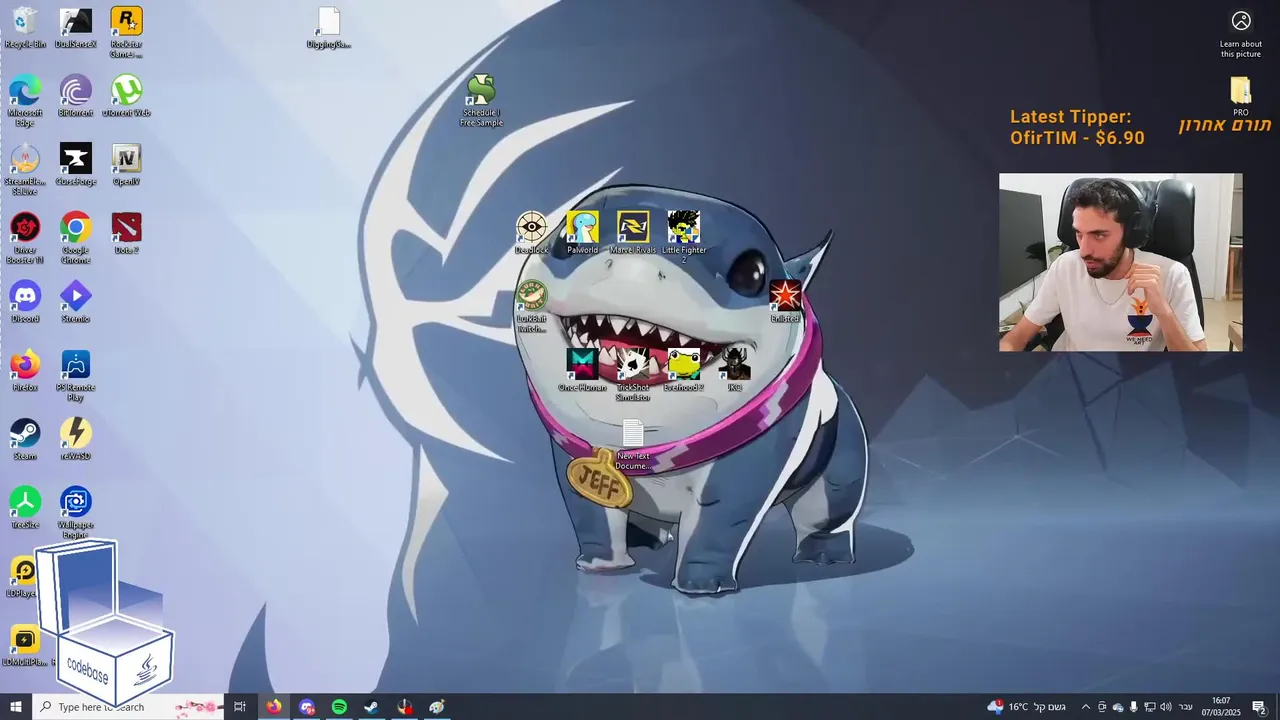Click the OneDrive cloud tray icon
Viewport: 1280px width, 720px height.
pos(1118,707)
